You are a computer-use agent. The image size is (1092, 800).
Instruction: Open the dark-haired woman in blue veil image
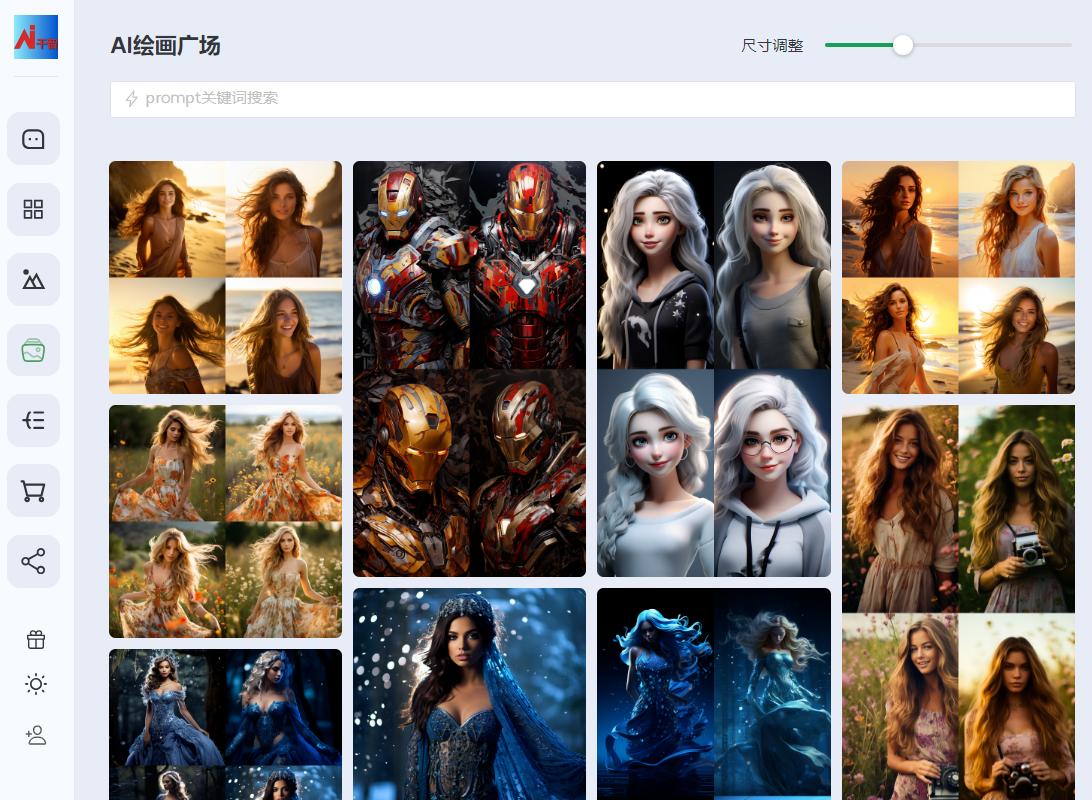click(x=469, y=694)
